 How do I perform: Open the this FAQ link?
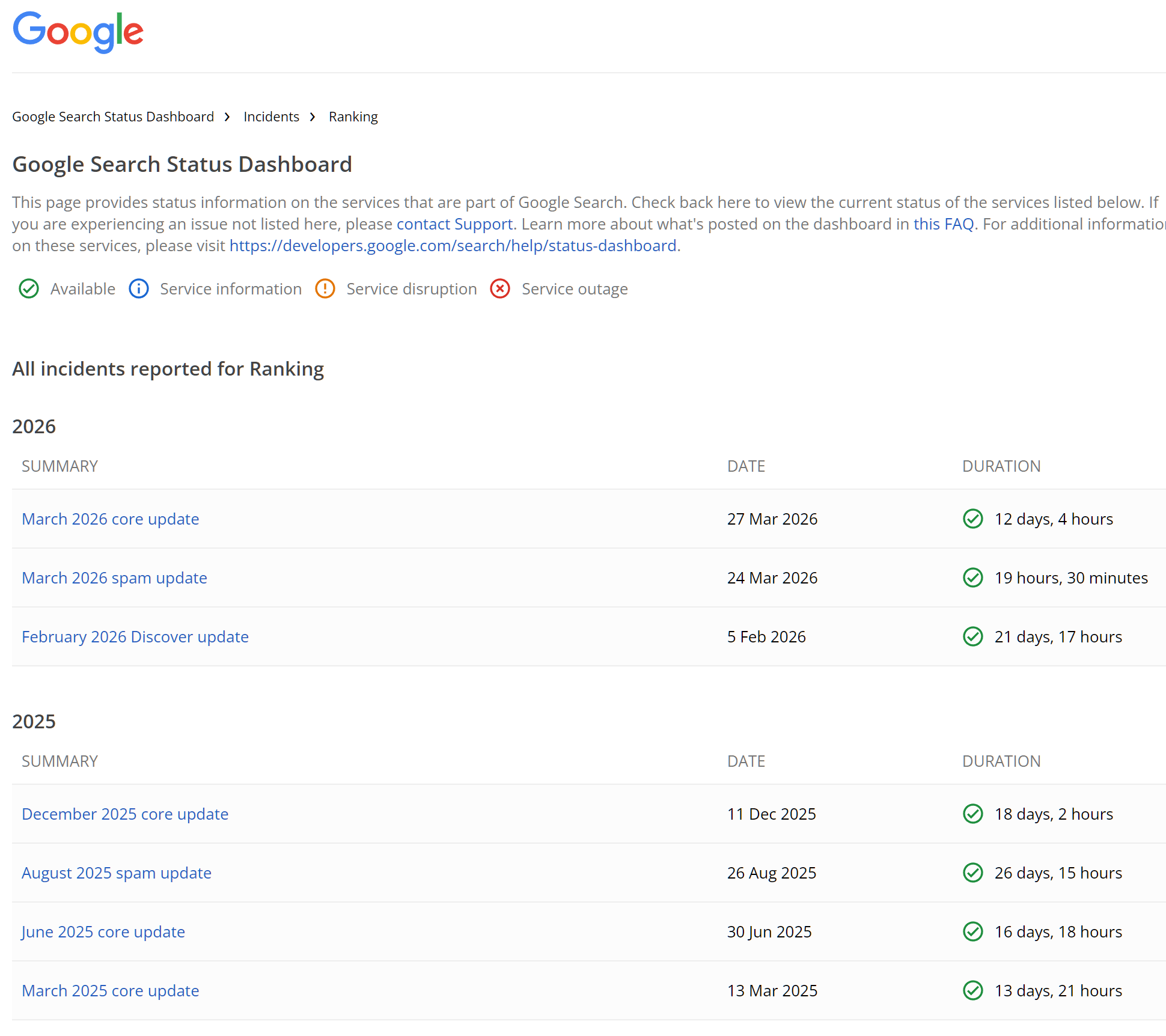click(x=943, y=224)
